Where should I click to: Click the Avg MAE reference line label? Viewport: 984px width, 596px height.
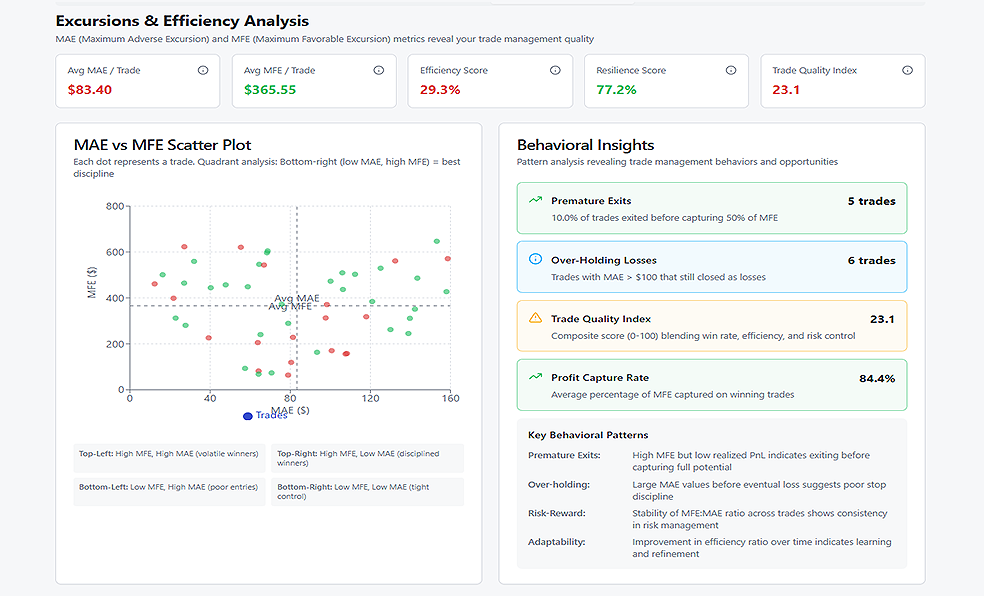click(x=297, y=298)
